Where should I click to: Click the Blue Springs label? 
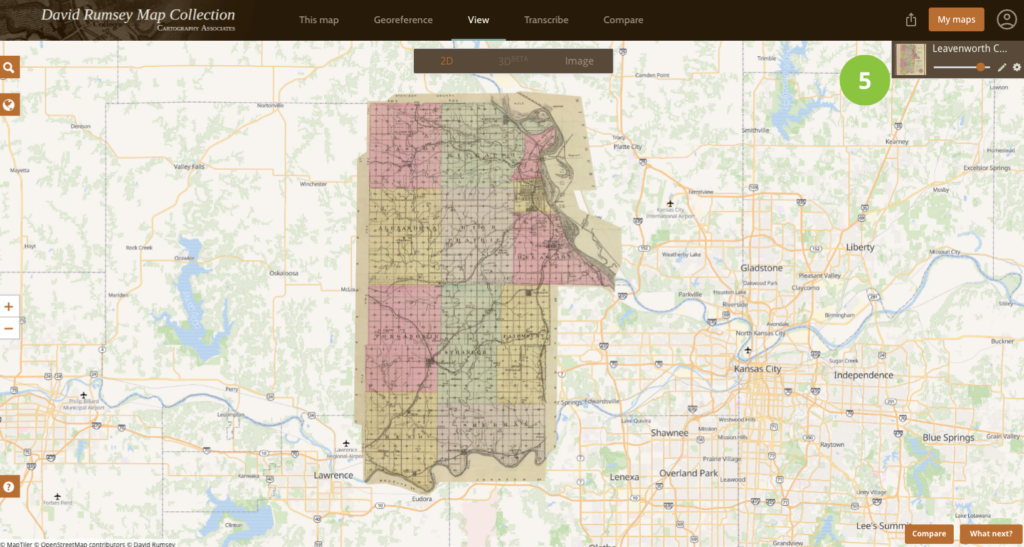(x=948, y=437)
